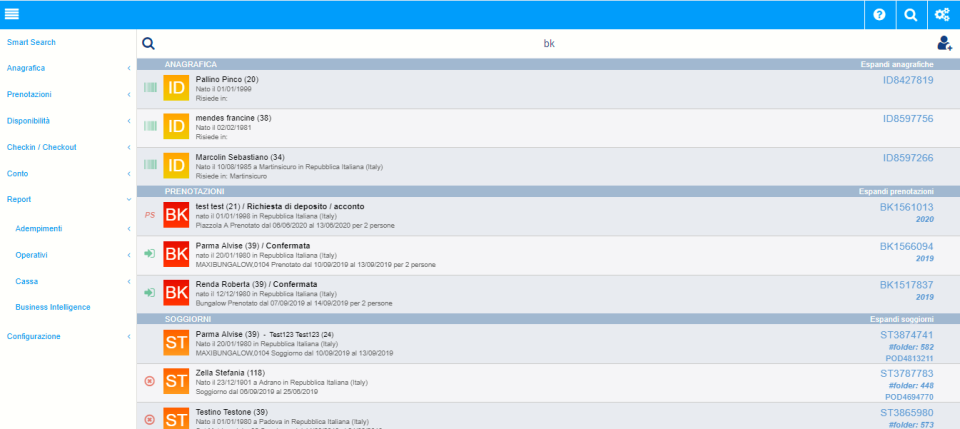Screen dimensions: 960x429
Task: Click the check-in arrow icon for Renda Roberta
Action: 149,293
